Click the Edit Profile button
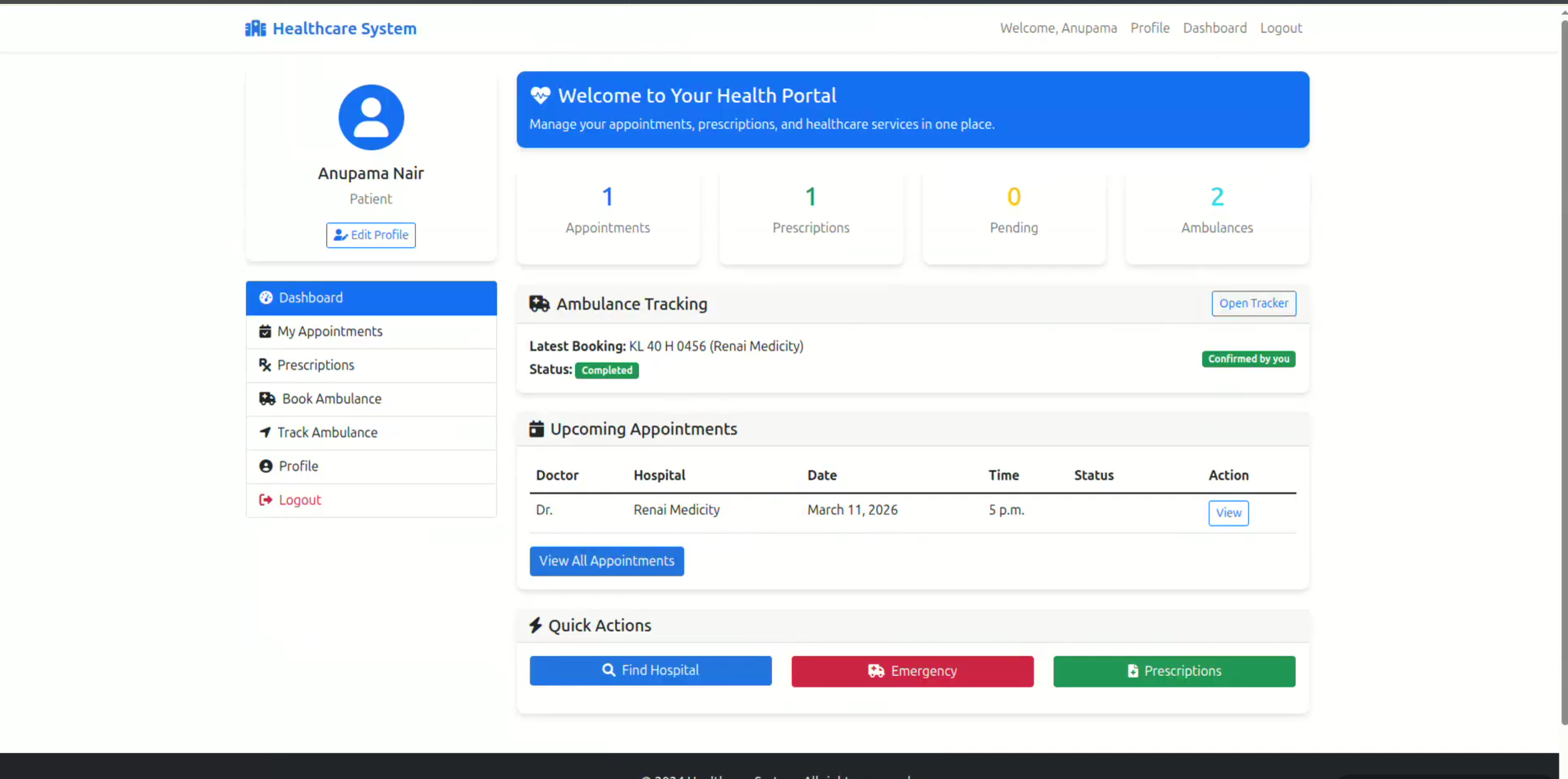This screenshot has width=1568, height=779. [x=371, y=235]
